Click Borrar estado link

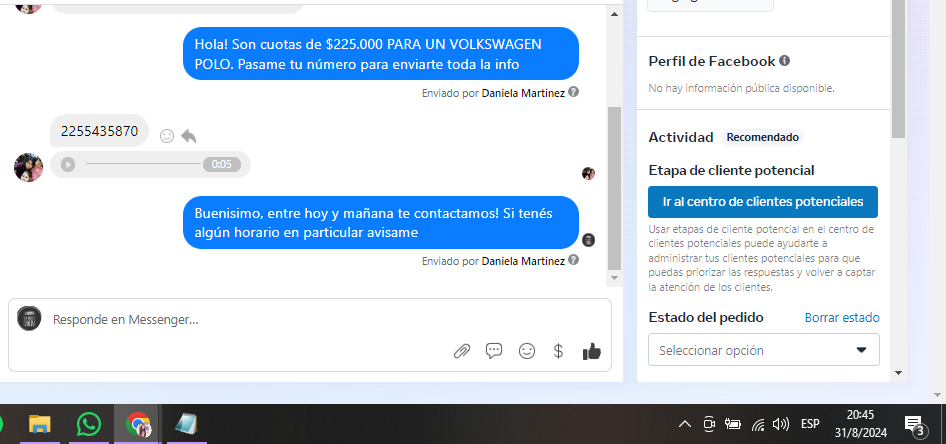[842, 317]
